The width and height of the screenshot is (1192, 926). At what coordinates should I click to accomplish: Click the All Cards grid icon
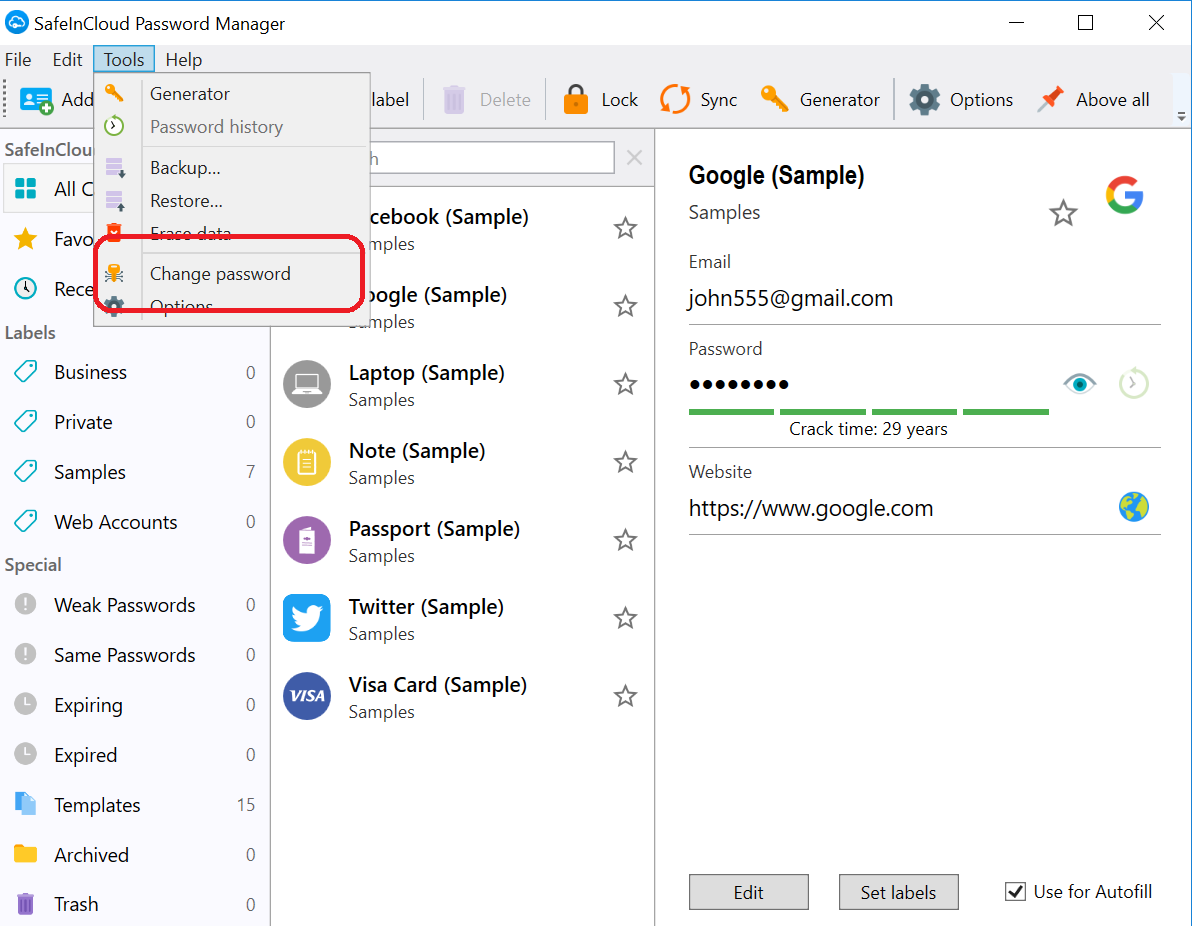pos(26,189)
